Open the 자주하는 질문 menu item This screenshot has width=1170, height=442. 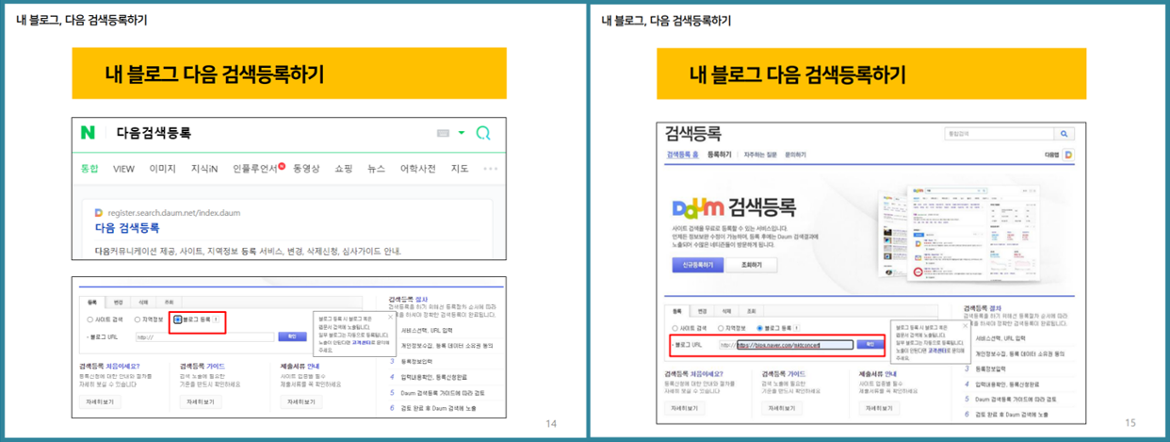point(760,155)
